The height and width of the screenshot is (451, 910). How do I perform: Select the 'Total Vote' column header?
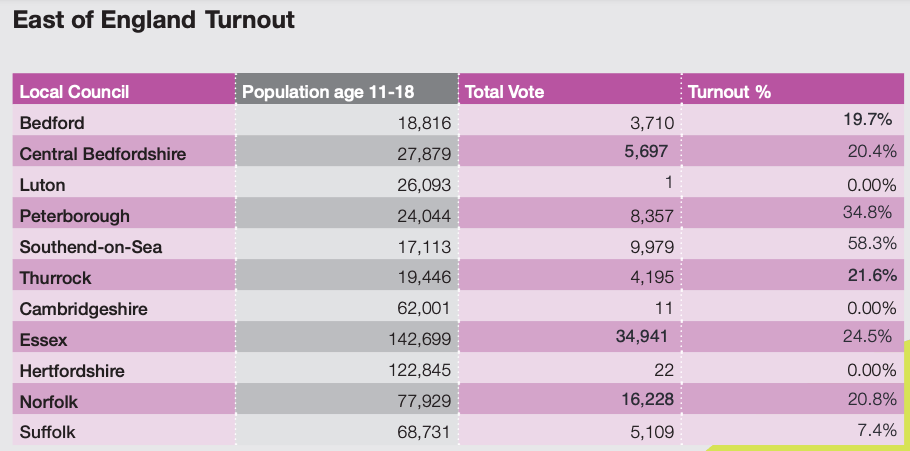click(x=505, y=93)
